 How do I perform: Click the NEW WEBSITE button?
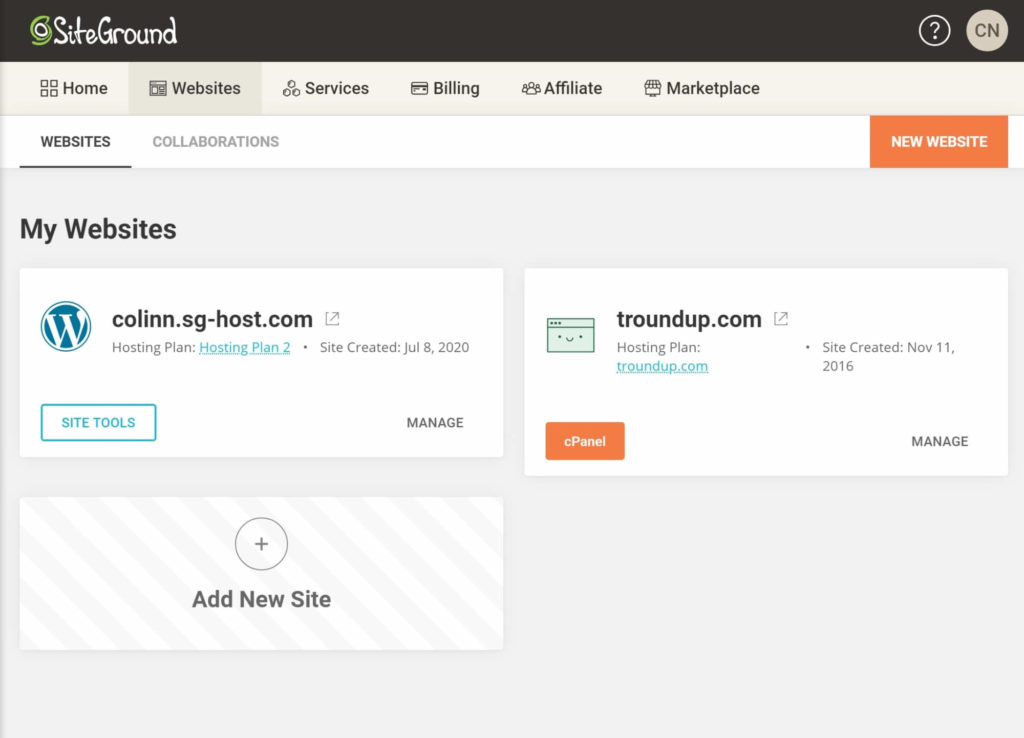[x=938, y=142]
